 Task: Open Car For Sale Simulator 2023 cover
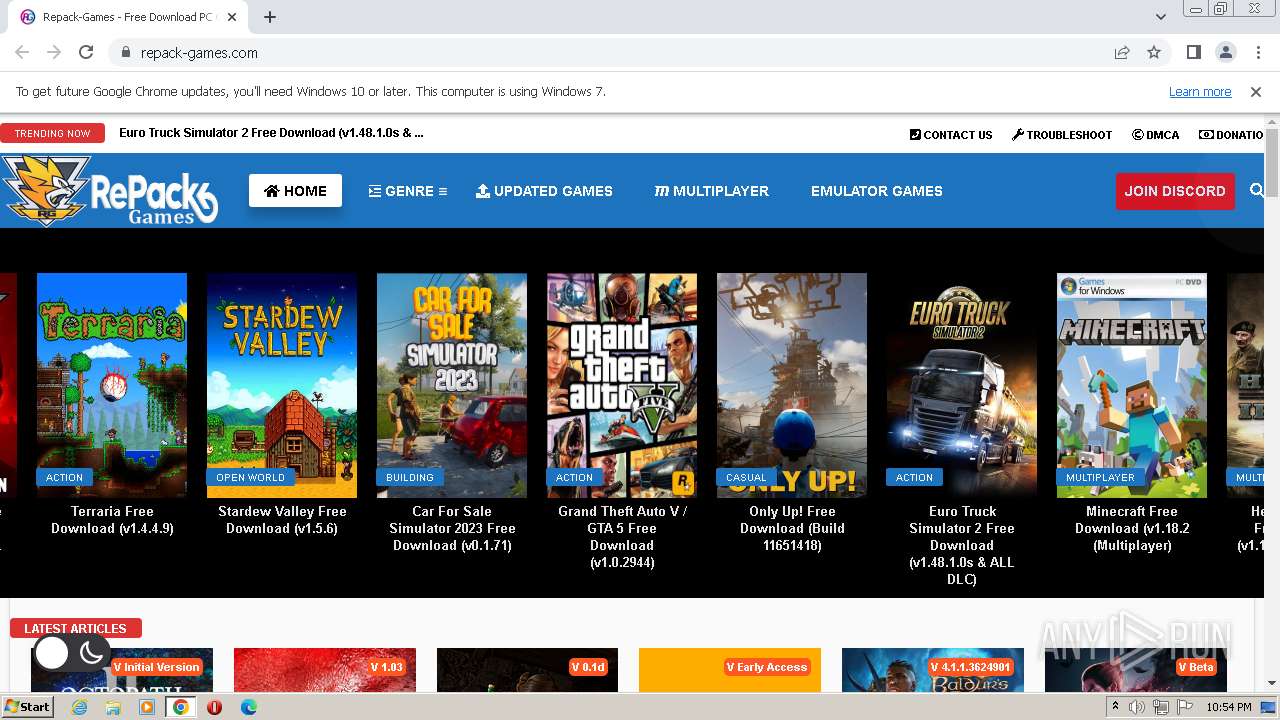point(452,385)
